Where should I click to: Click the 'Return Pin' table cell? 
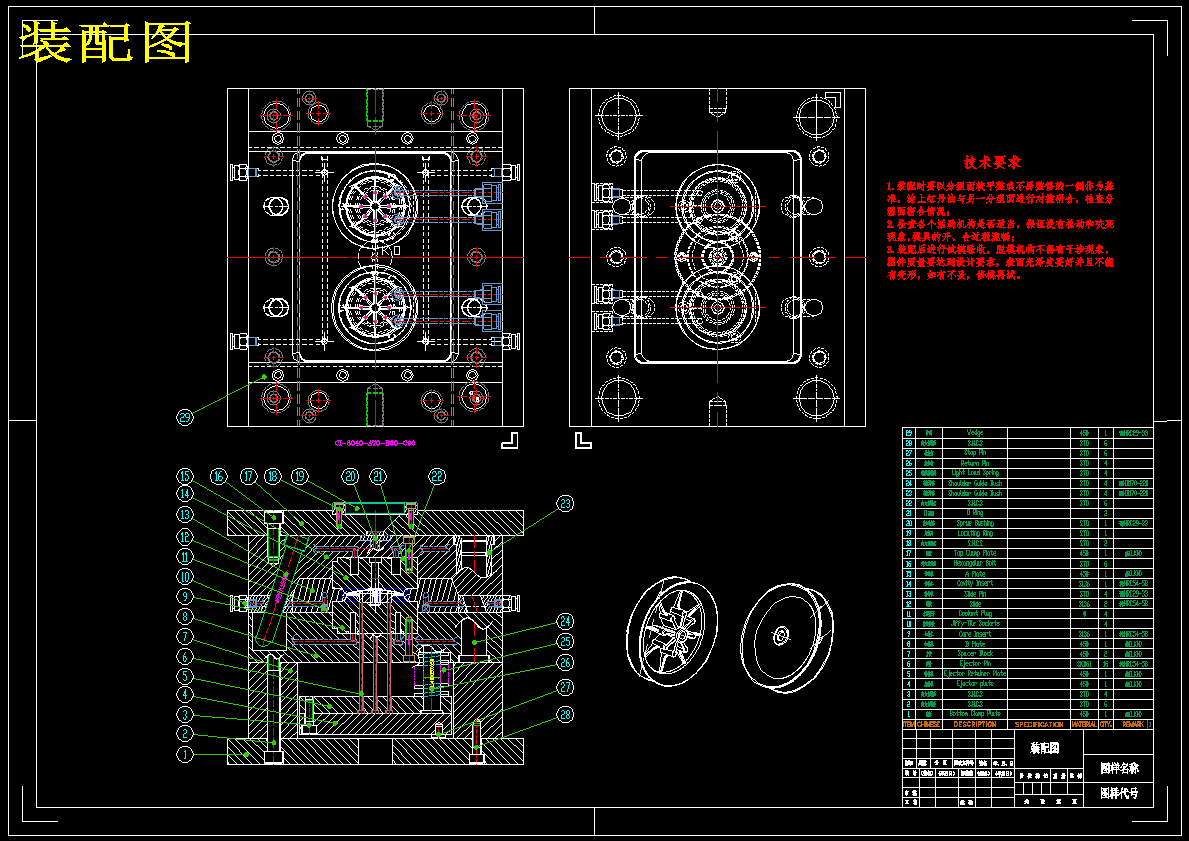click(974, 463)
